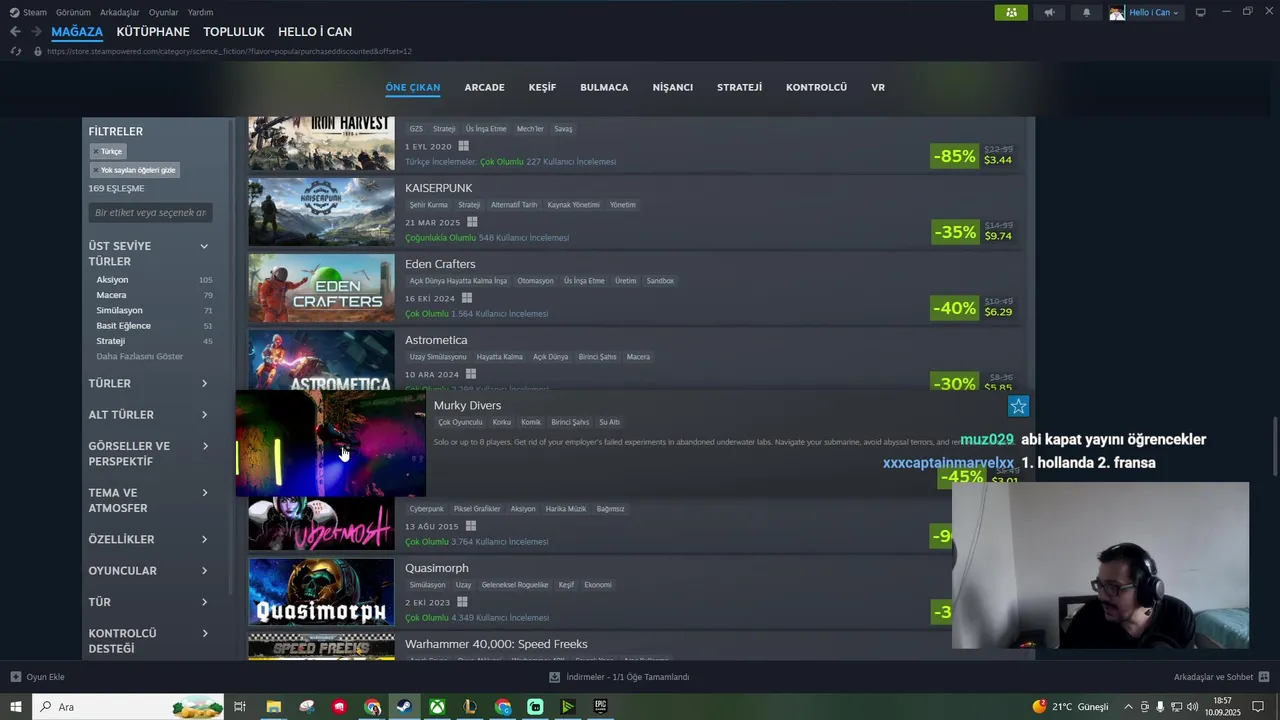Open Hello i Can account dropdown
1280x720 pixels.
tap(1145, 12)
